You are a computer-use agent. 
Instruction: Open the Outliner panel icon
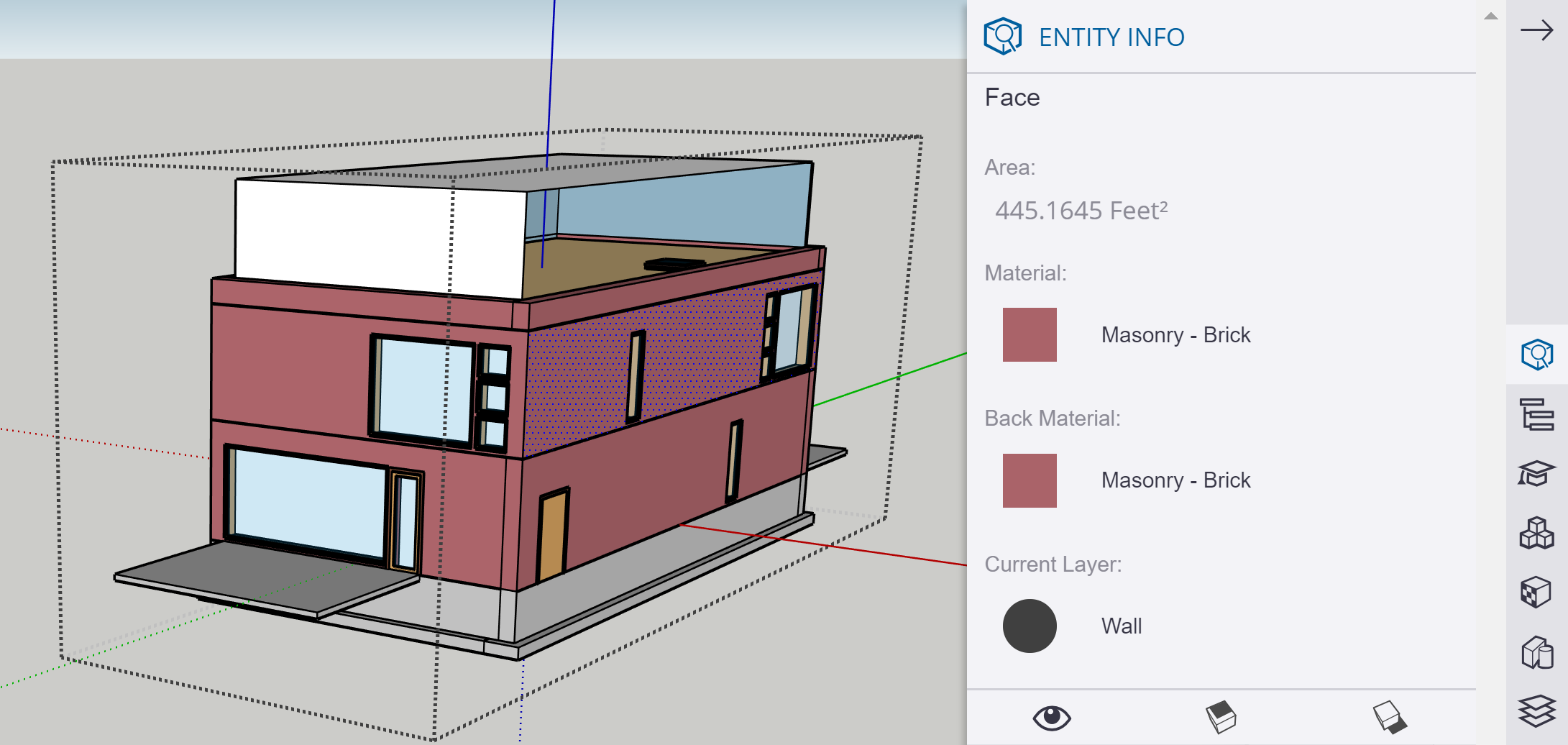[1536, 415]
